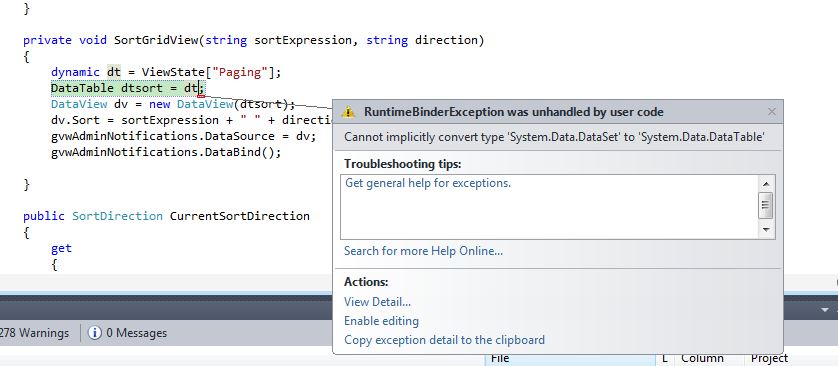Click the troubleshooting tips scrollbar thumb
The image size is (838, 366).
click(765, 205)
